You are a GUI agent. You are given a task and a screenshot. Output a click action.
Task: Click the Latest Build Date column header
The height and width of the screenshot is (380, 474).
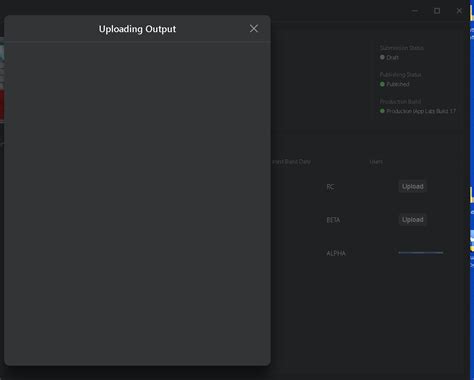291,162
